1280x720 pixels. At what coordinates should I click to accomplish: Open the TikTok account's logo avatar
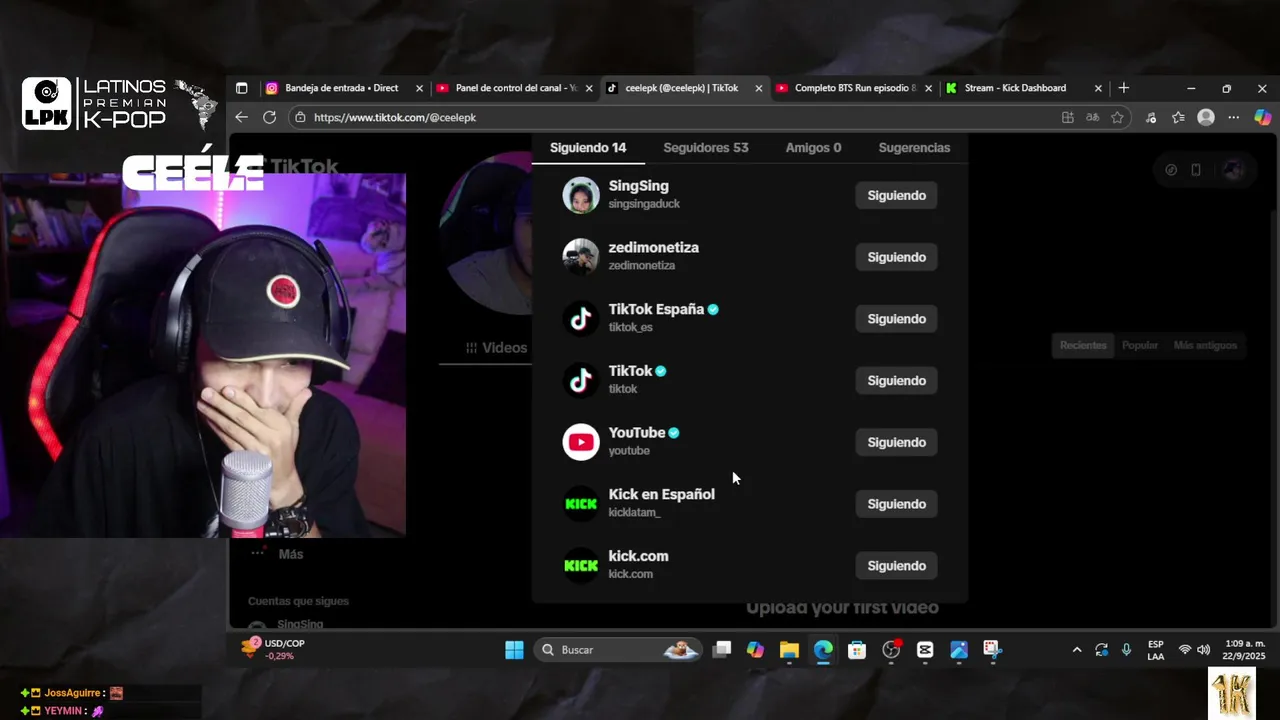pyautogui.click(x=581, y=380)
